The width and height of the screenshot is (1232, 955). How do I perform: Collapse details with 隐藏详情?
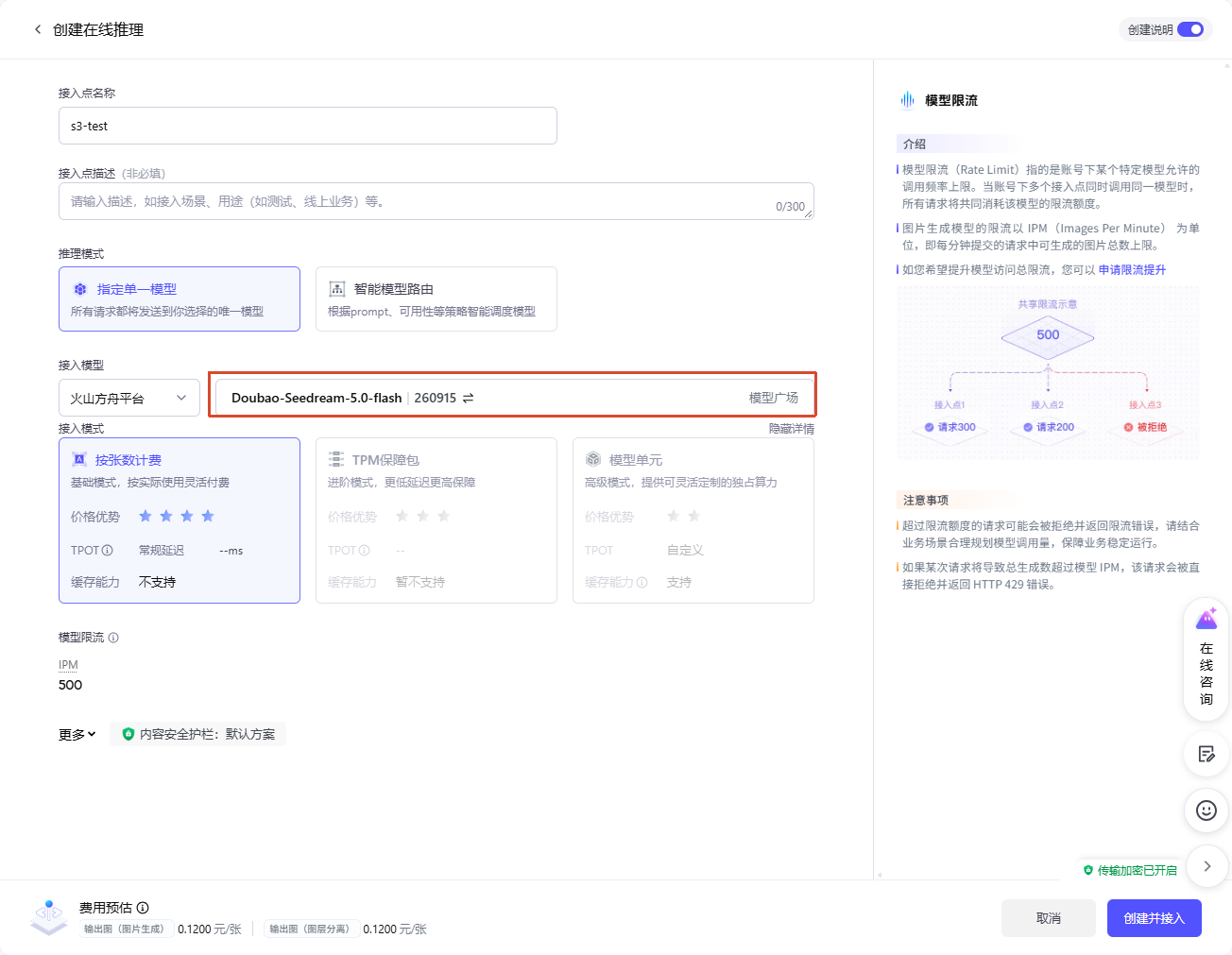[792, 429]
